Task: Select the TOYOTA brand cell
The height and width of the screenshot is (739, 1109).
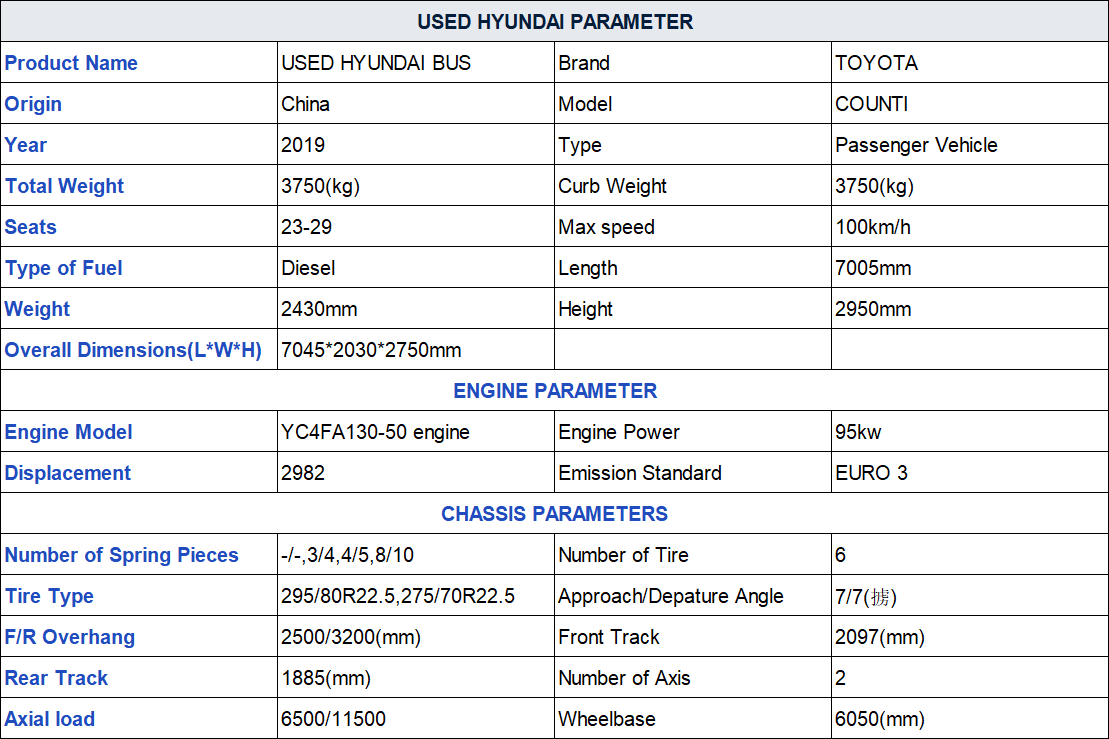Action: [x=970, y=62]
